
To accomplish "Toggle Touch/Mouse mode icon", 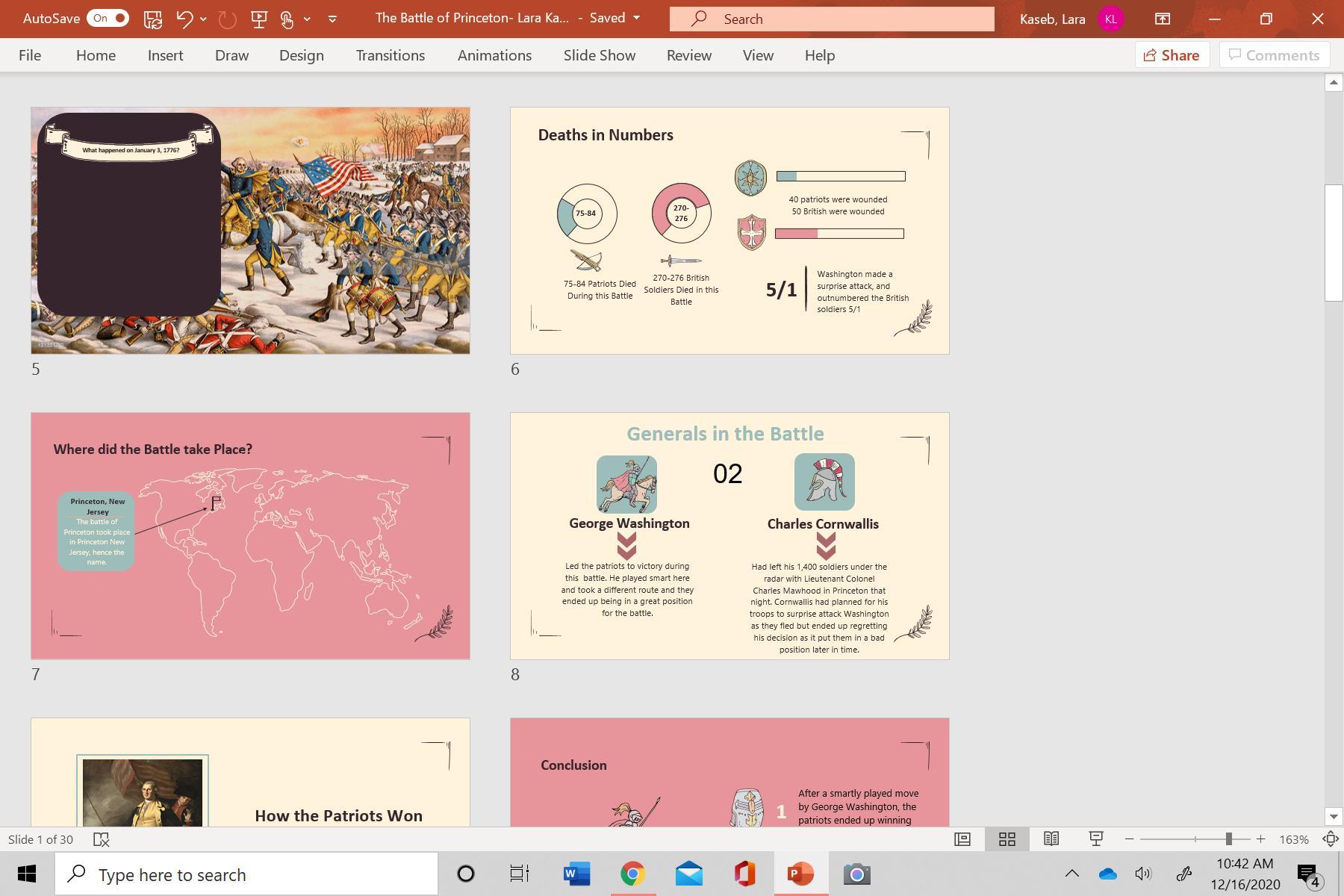I will pos(287,19).
